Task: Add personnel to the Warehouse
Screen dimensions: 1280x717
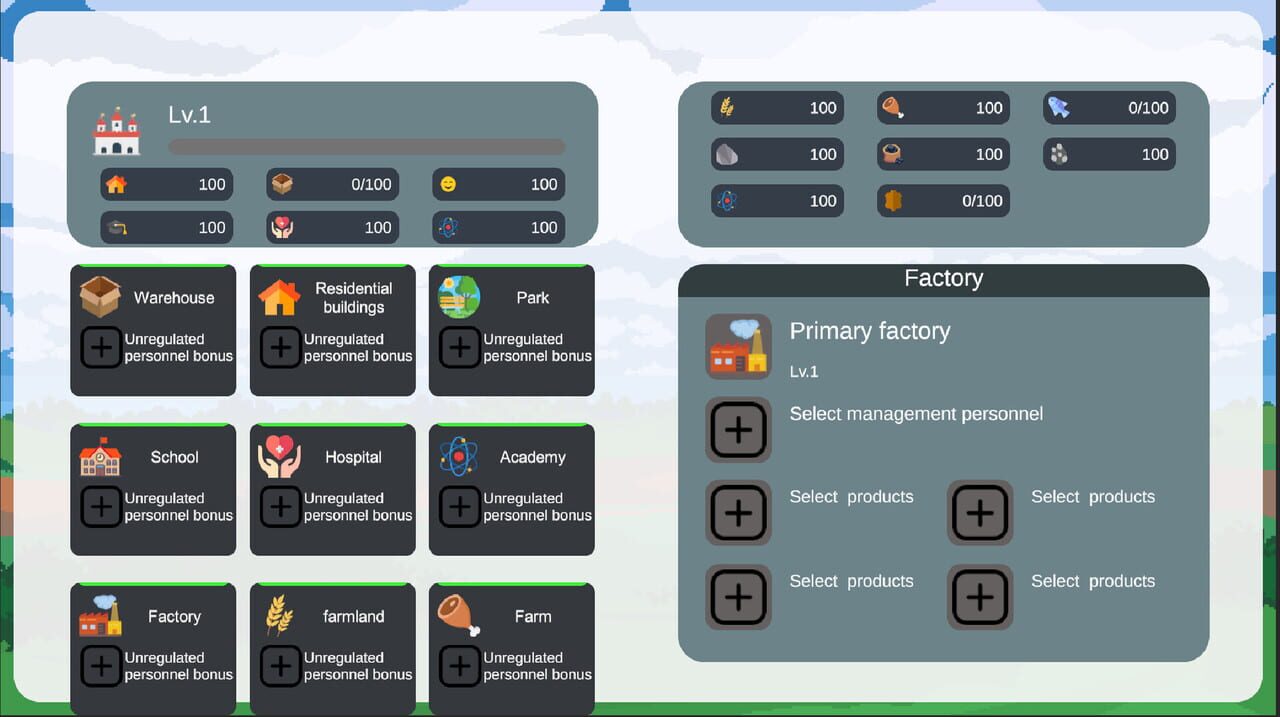Action: point(100,347)
